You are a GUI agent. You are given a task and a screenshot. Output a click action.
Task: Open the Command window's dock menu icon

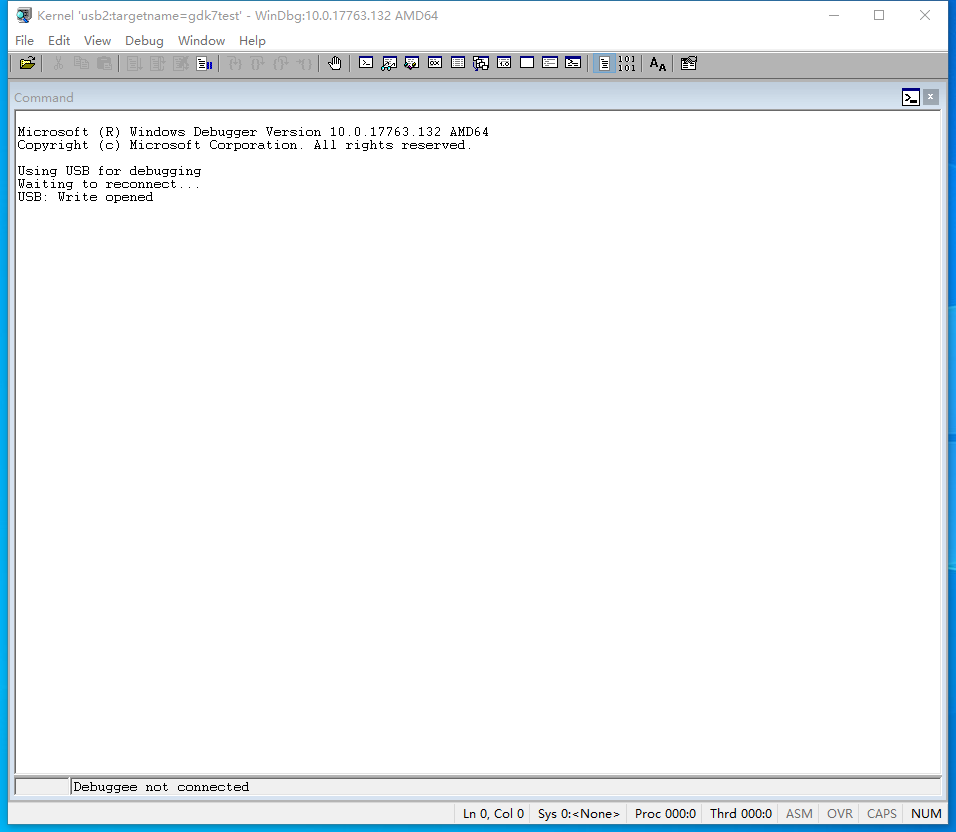click(911, 97)
